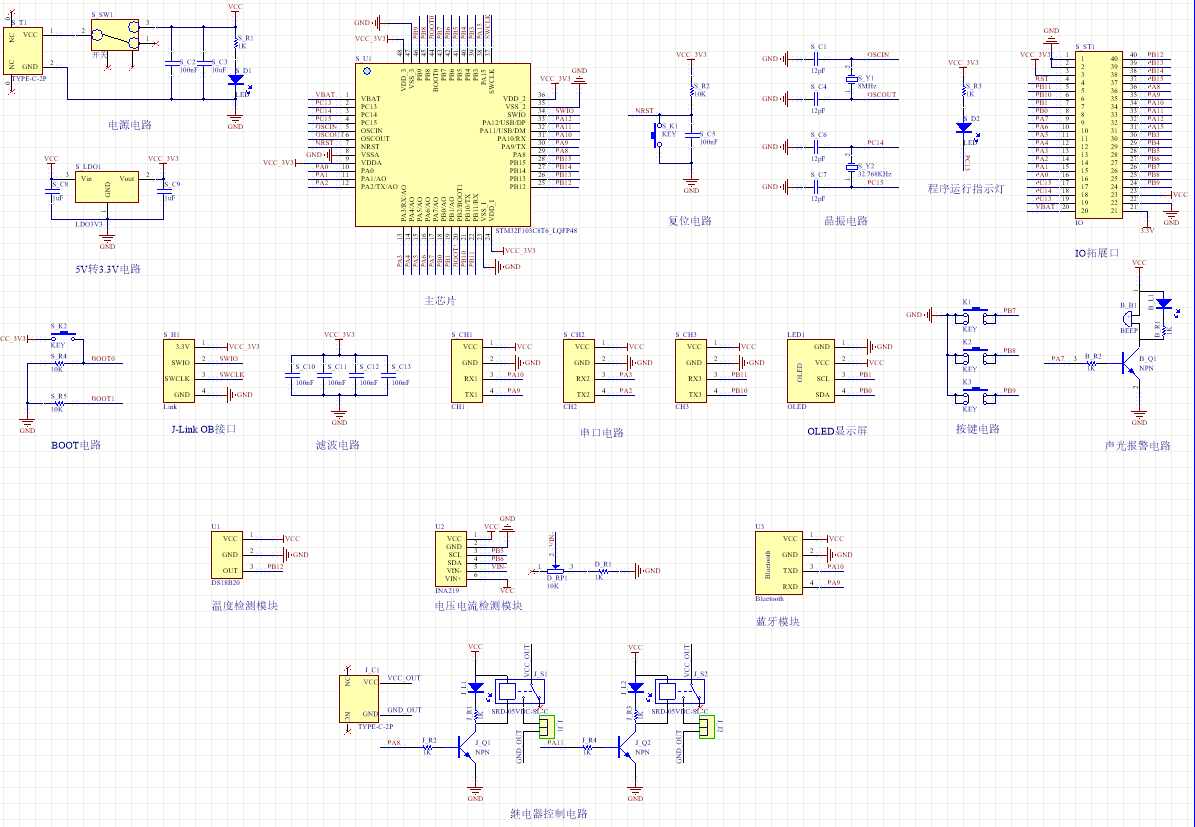
Task: Select the S_H1 J-Link connector block
Action: pos(178,370)
